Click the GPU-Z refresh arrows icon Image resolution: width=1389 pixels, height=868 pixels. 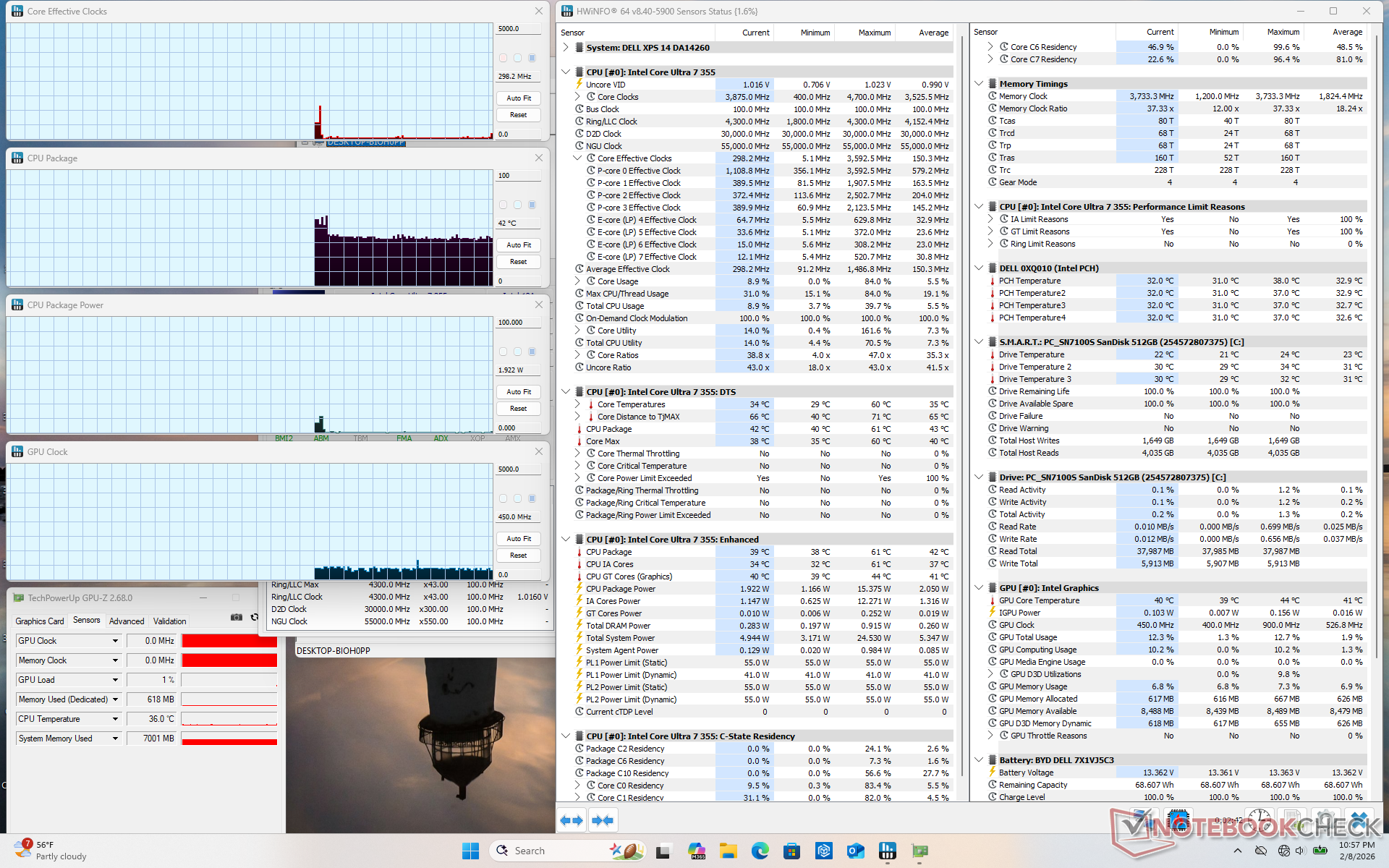pos(254,617)
